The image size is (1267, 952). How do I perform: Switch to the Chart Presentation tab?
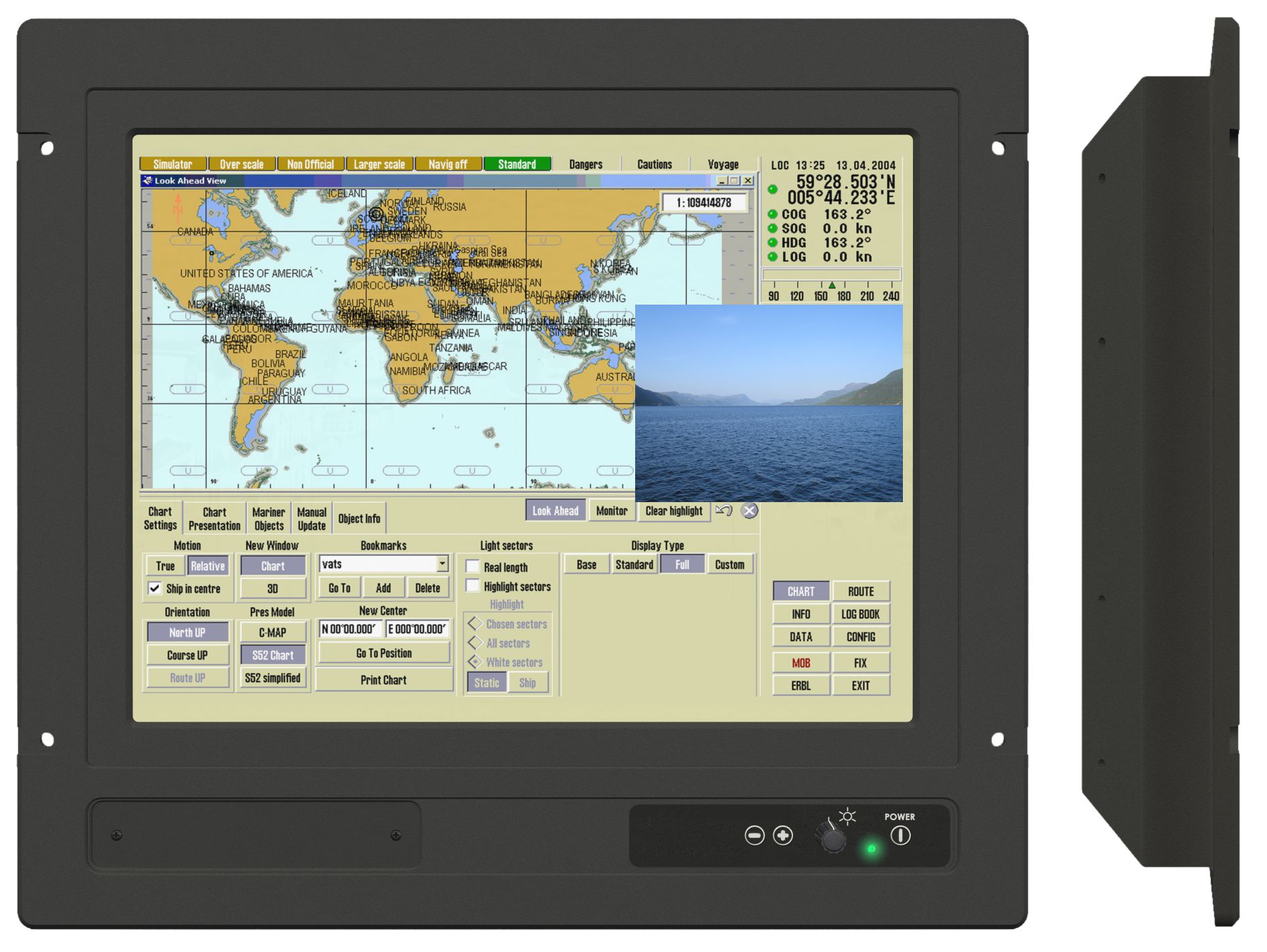(x=214, y=519)
